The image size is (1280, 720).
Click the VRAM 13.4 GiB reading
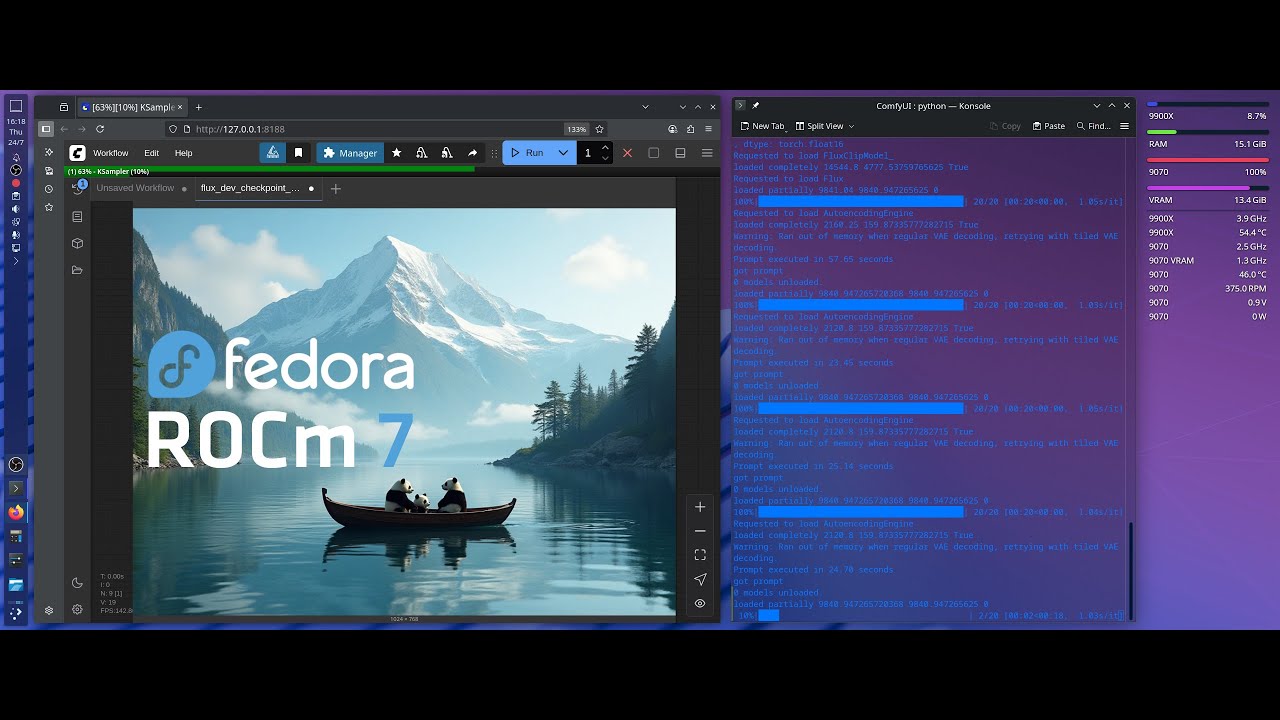pos(1250,200)
